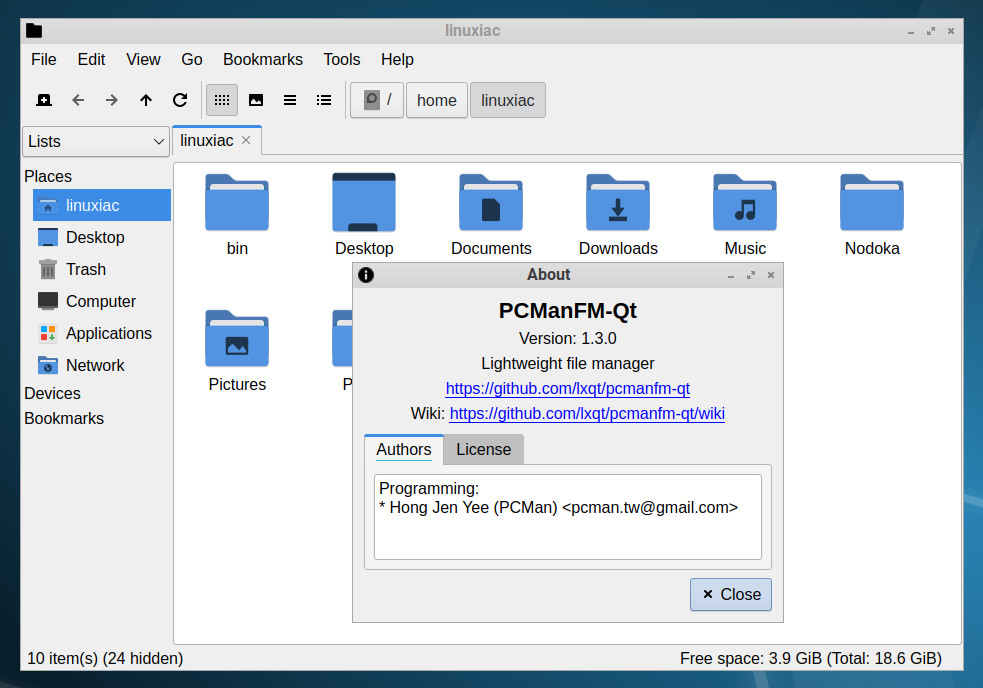Select the Pictures folder icon
This screenshot has width=983, height=688.
pyautogui.click(x=237, y=339)
